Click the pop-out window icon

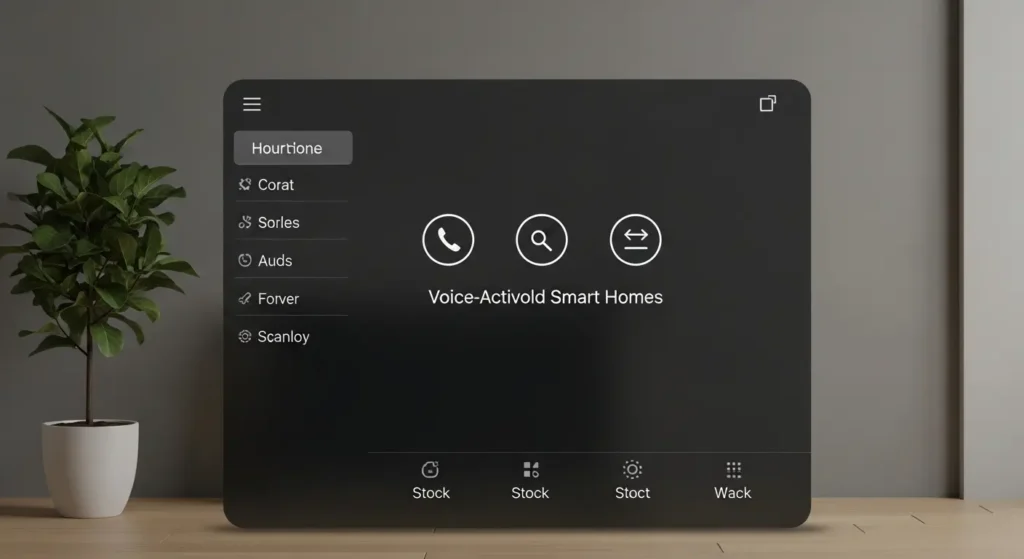point(767,104)
